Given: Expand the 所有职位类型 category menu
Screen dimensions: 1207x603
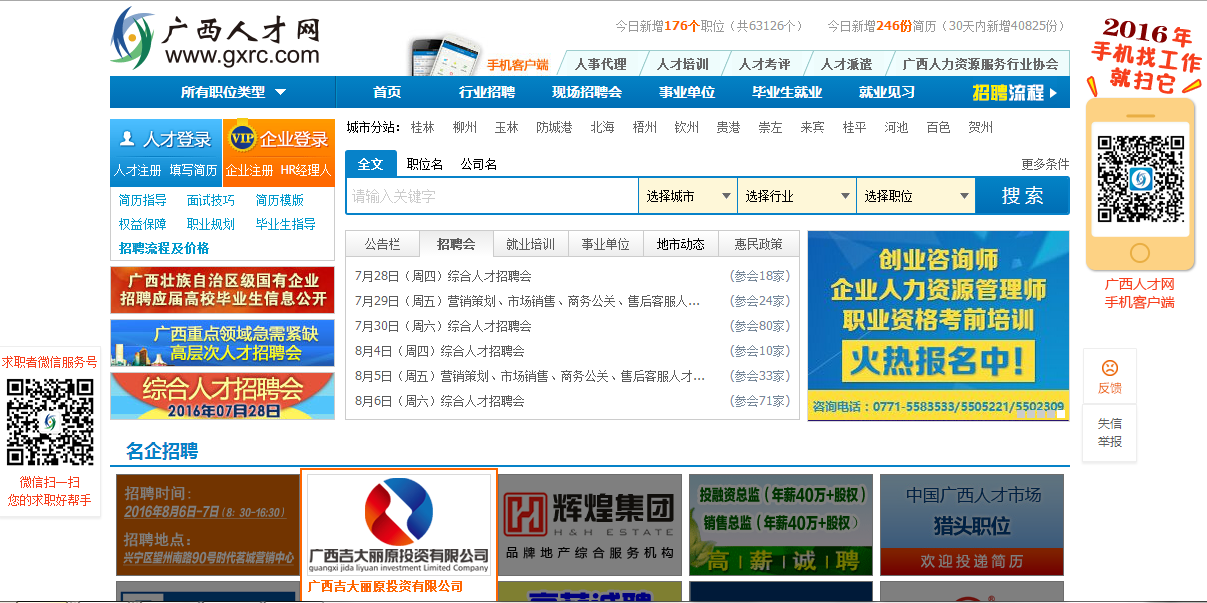Looking at the screenshot, I should coord(233,92).
